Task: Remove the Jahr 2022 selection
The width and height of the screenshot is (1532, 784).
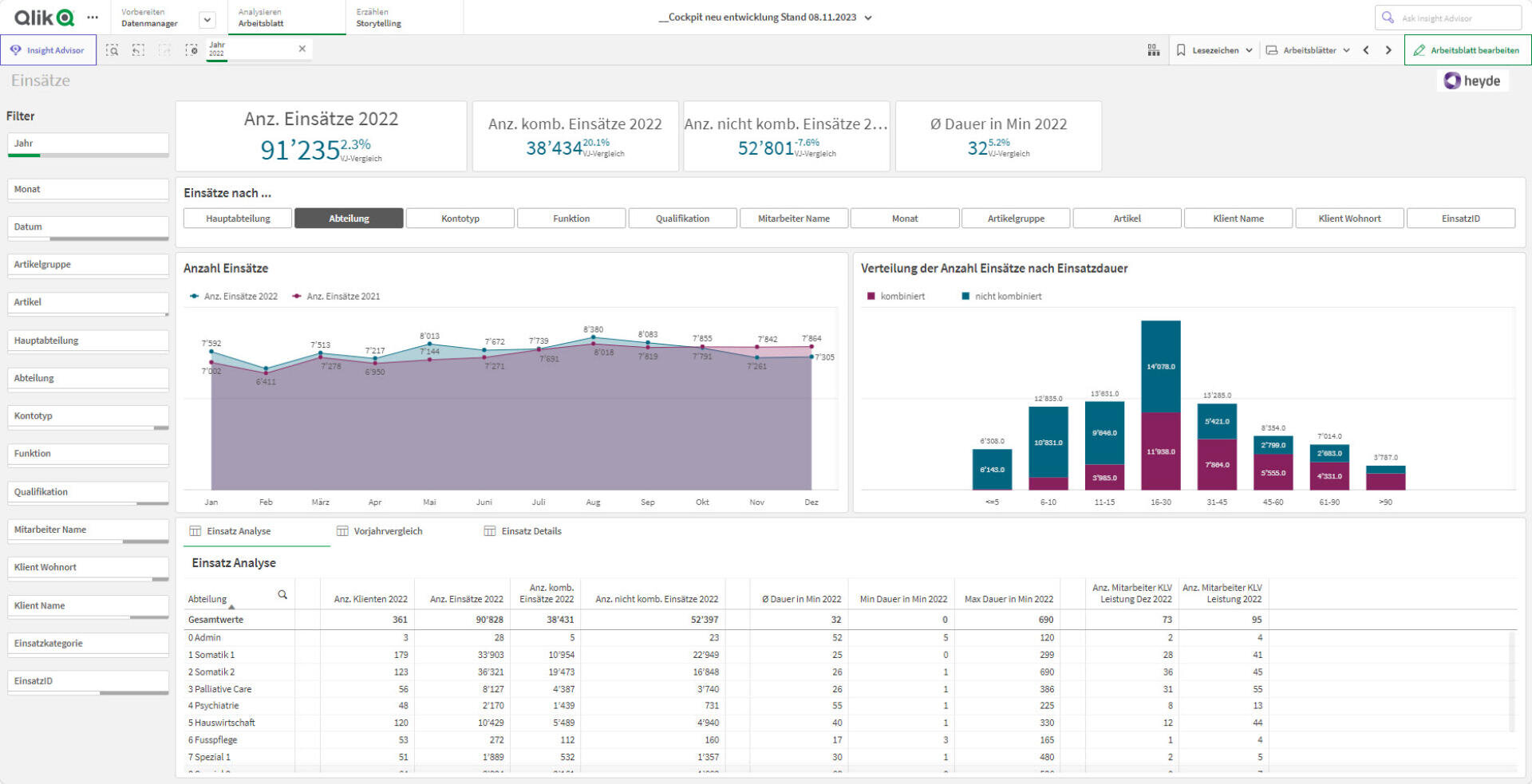Action: pyautogui.click(x=302, y=49)
